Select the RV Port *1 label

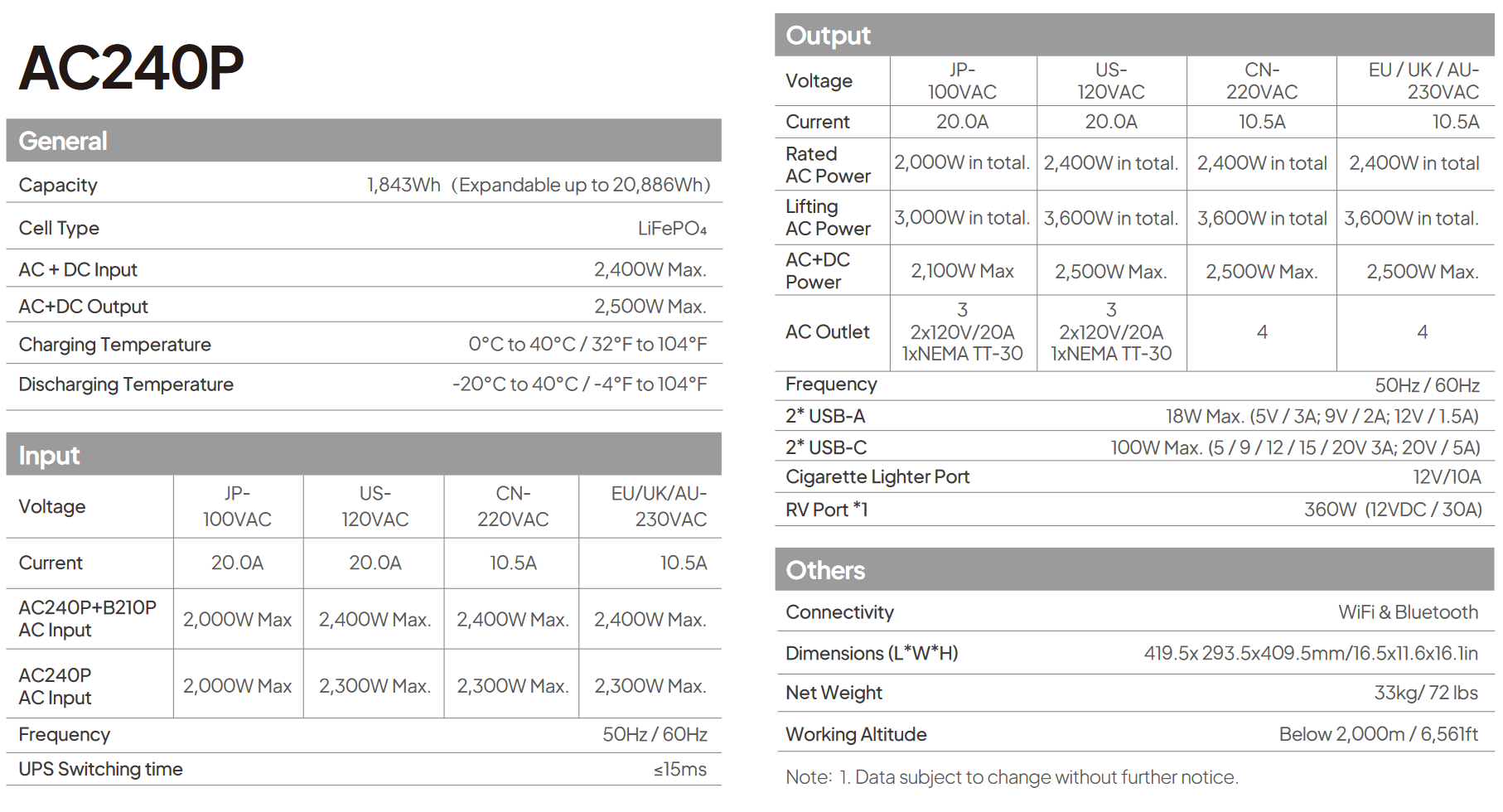point(826,510)
